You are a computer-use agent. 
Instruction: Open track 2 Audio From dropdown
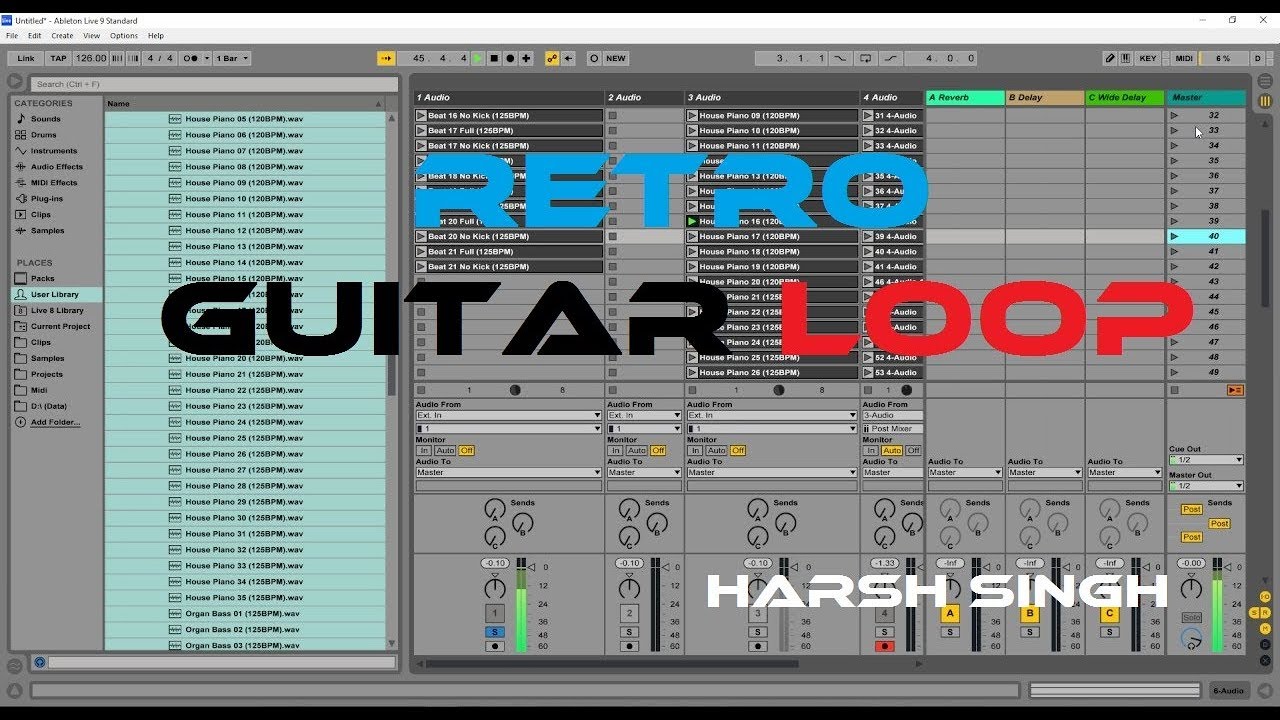point(644,415)
